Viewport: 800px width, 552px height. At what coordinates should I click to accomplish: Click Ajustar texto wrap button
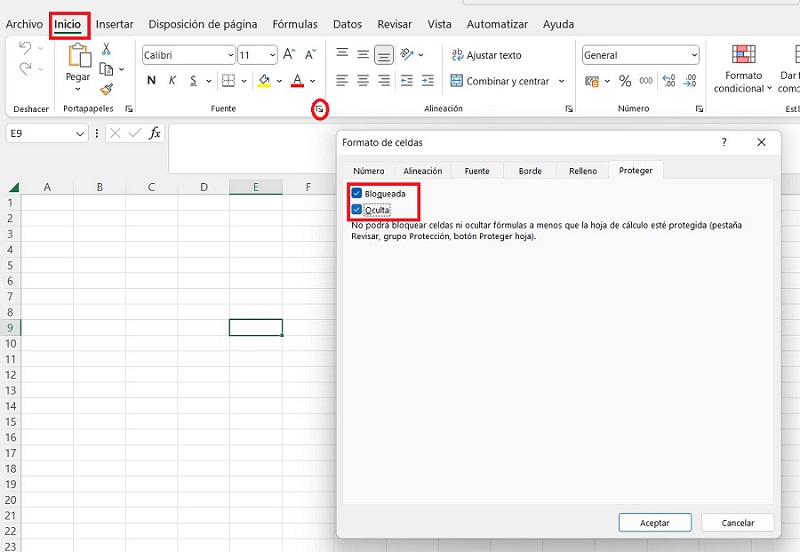(x=486, y=55)
